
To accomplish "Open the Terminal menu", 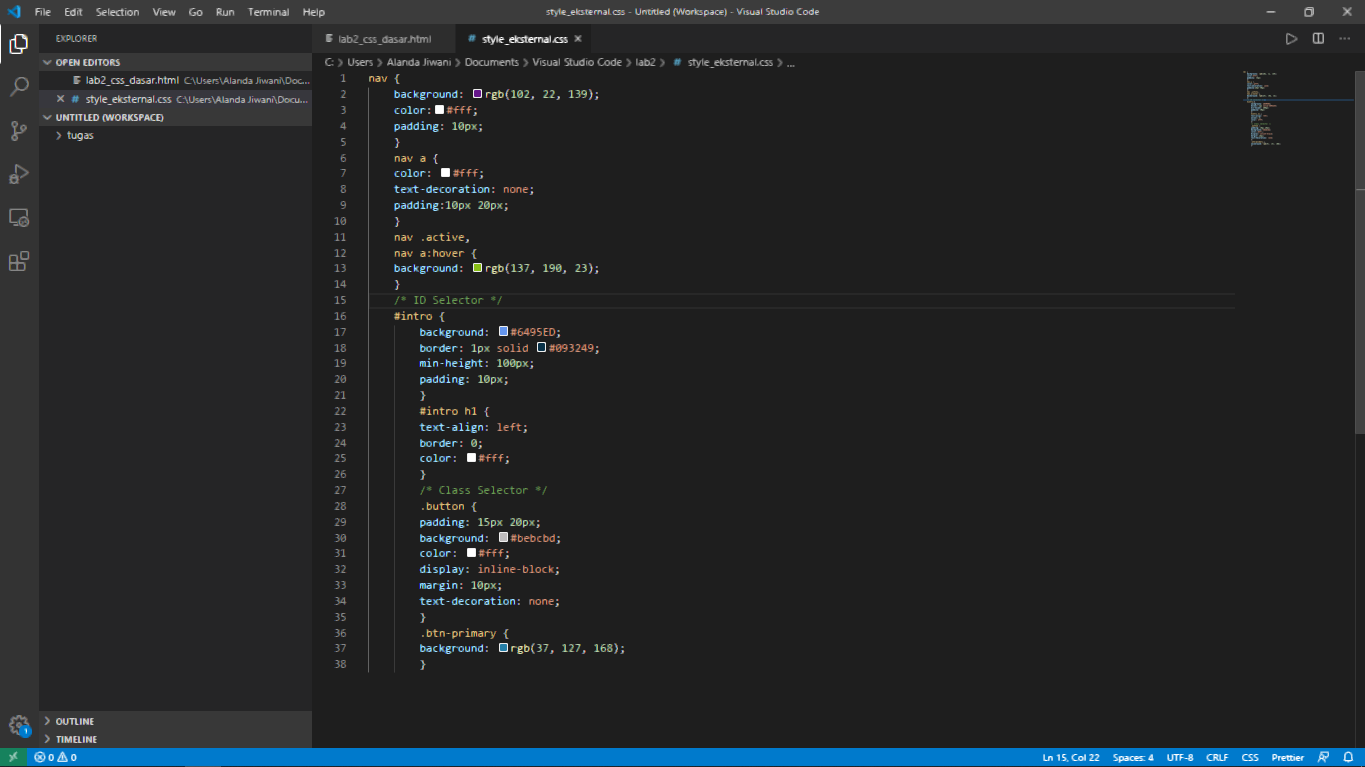I will (268, 12).
